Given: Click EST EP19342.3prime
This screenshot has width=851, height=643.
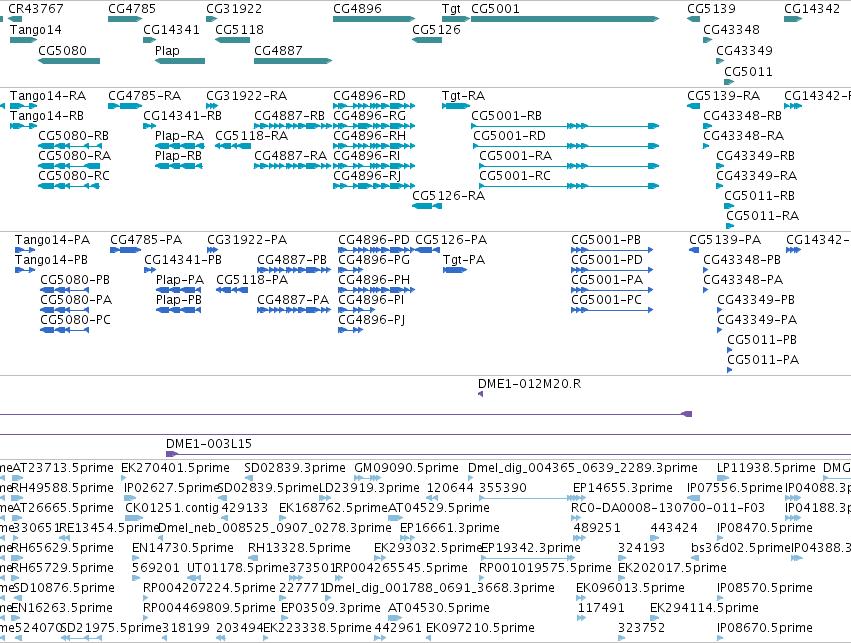Looking at the screenshot, I should 528,558.
